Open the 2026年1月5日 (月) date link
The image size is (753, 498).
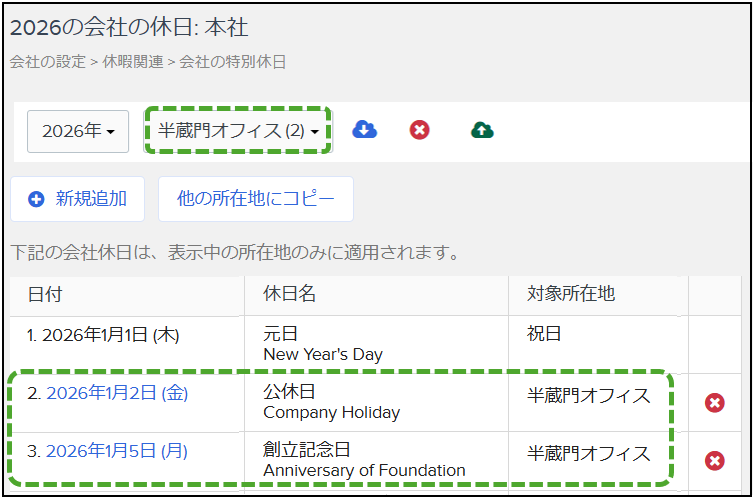pos(117,452)
